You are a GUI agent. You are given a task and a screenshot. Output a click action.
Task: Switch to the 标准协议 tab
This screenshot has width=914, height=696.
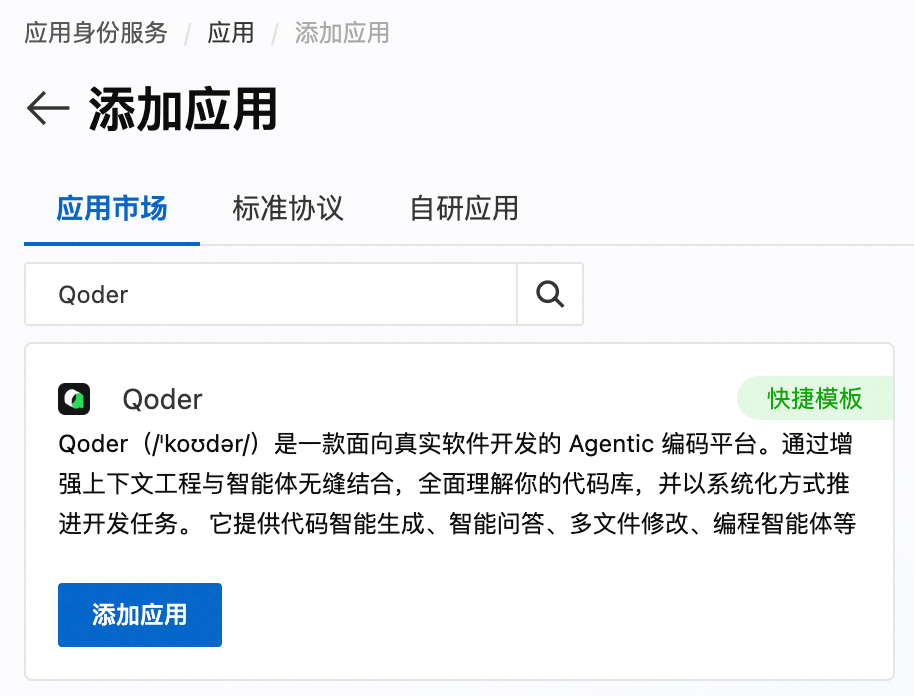click(288, 209)
